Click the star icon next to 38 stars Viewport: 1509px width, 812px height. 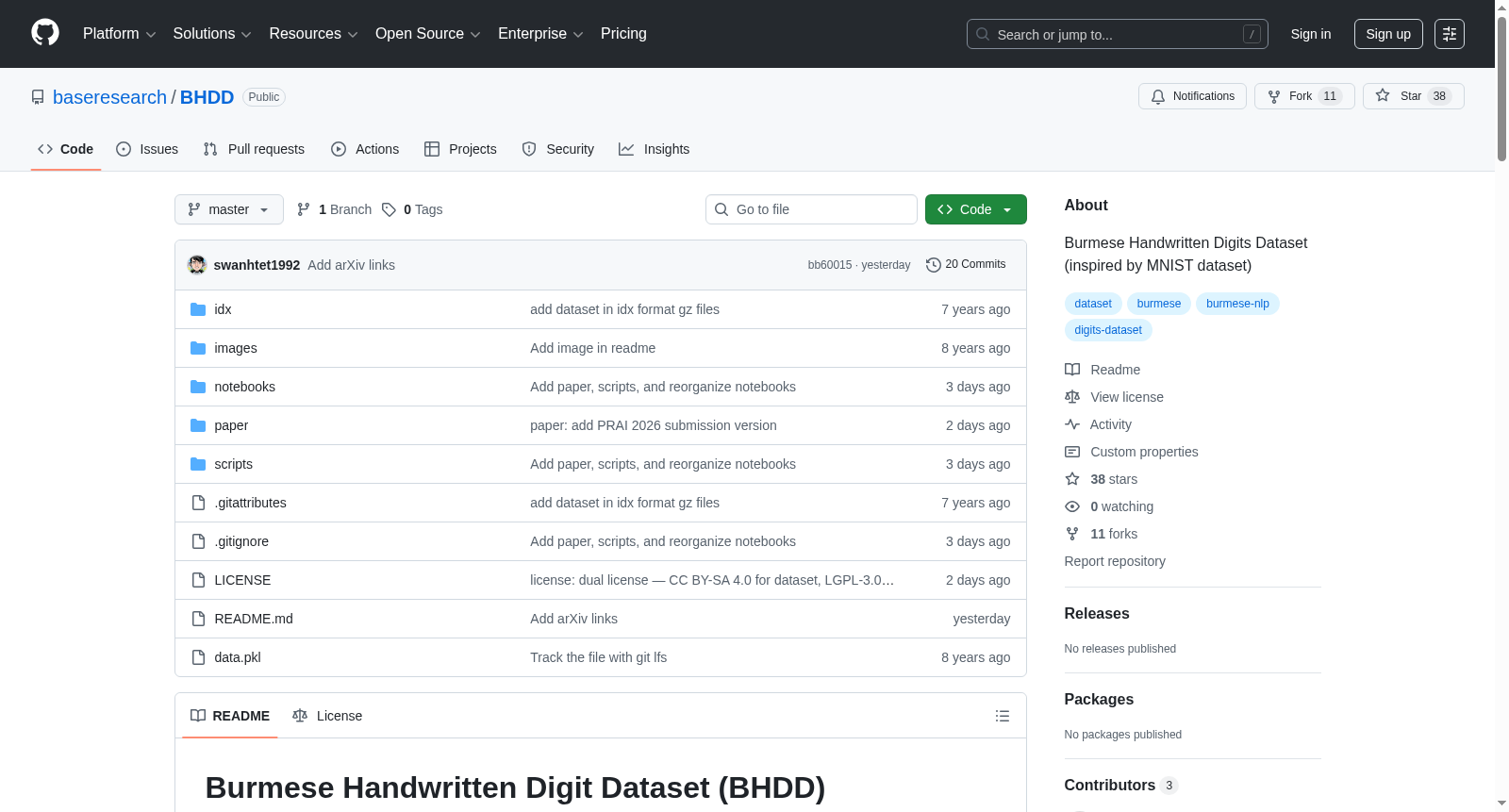point(1072,479)
